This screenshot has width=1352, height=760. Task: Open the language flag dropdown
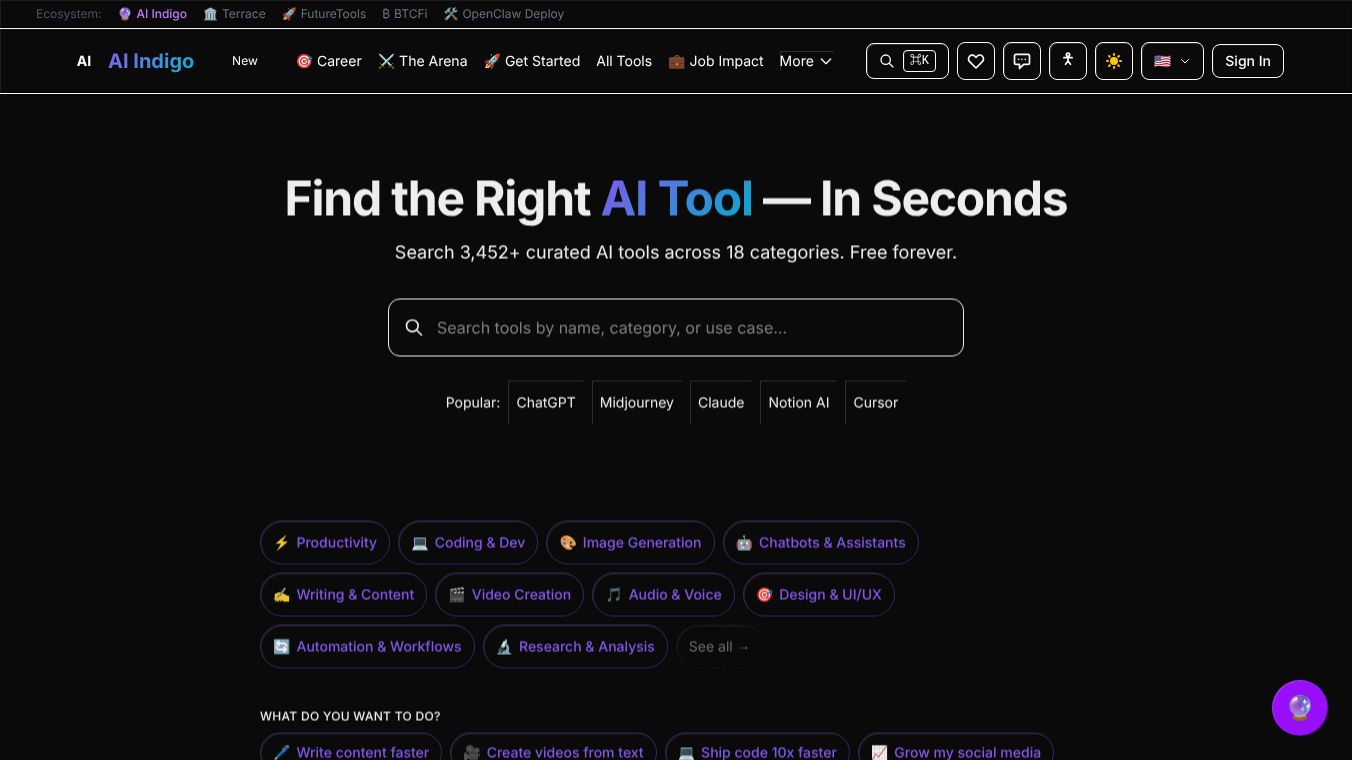click(x=1171, y=61)
